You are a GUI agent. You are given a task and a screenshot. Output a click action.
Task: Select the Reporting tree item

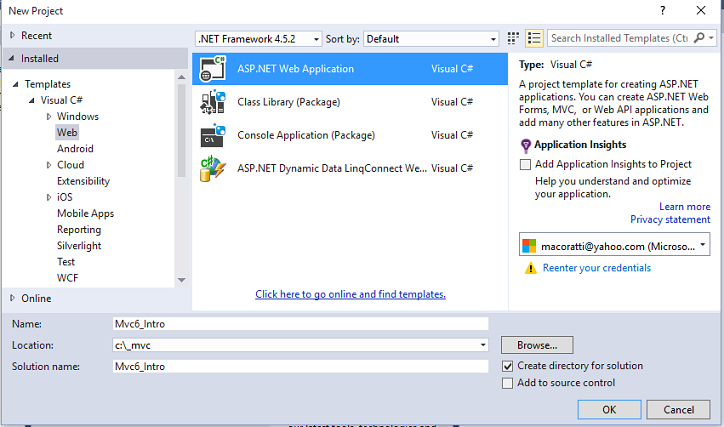click(x=79, y=229)
